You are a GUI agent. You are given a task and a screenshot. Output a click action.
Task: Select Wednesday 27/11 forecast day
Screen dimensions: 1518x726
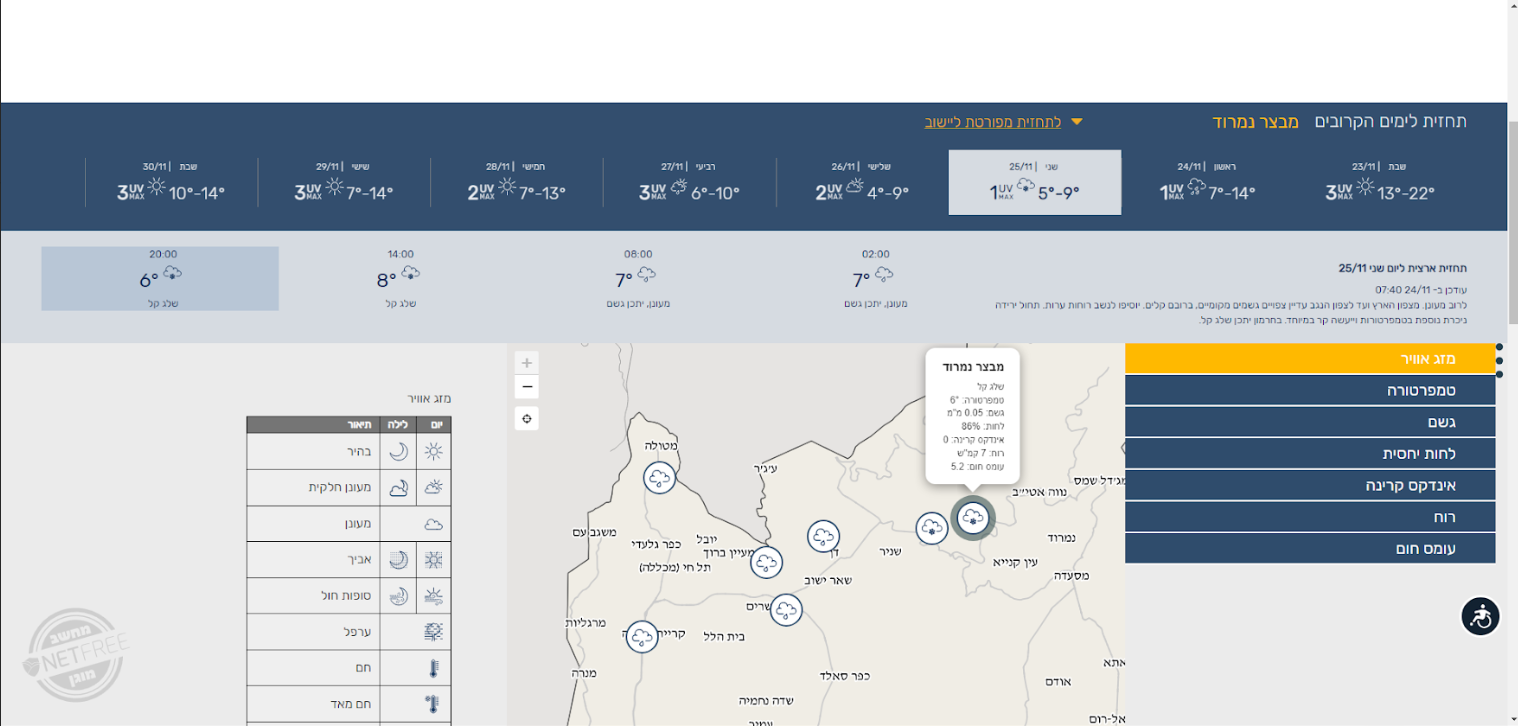689,182
